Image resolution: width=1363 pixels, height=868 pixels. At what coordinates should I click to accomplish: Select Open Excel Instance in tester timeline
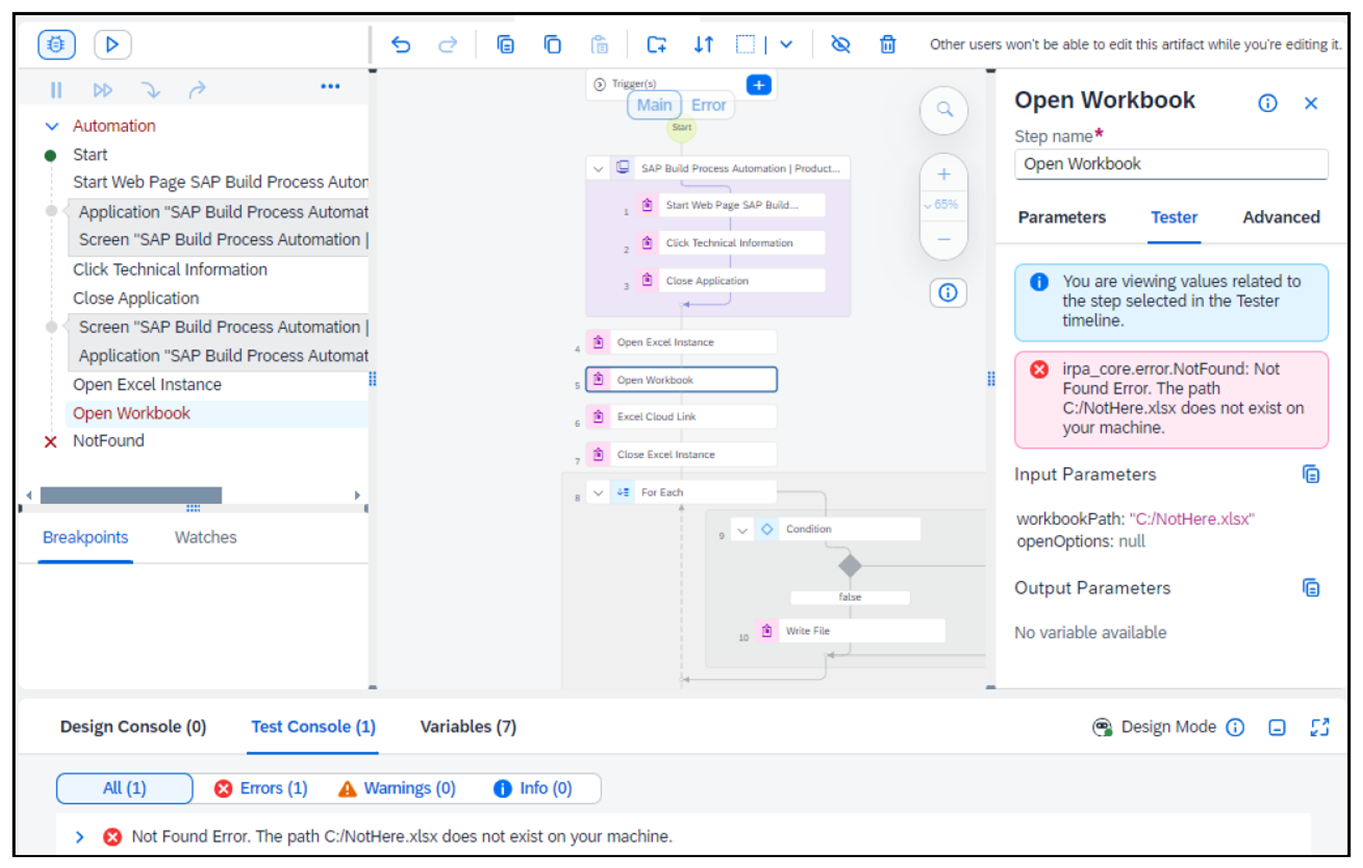coord(147,385)
